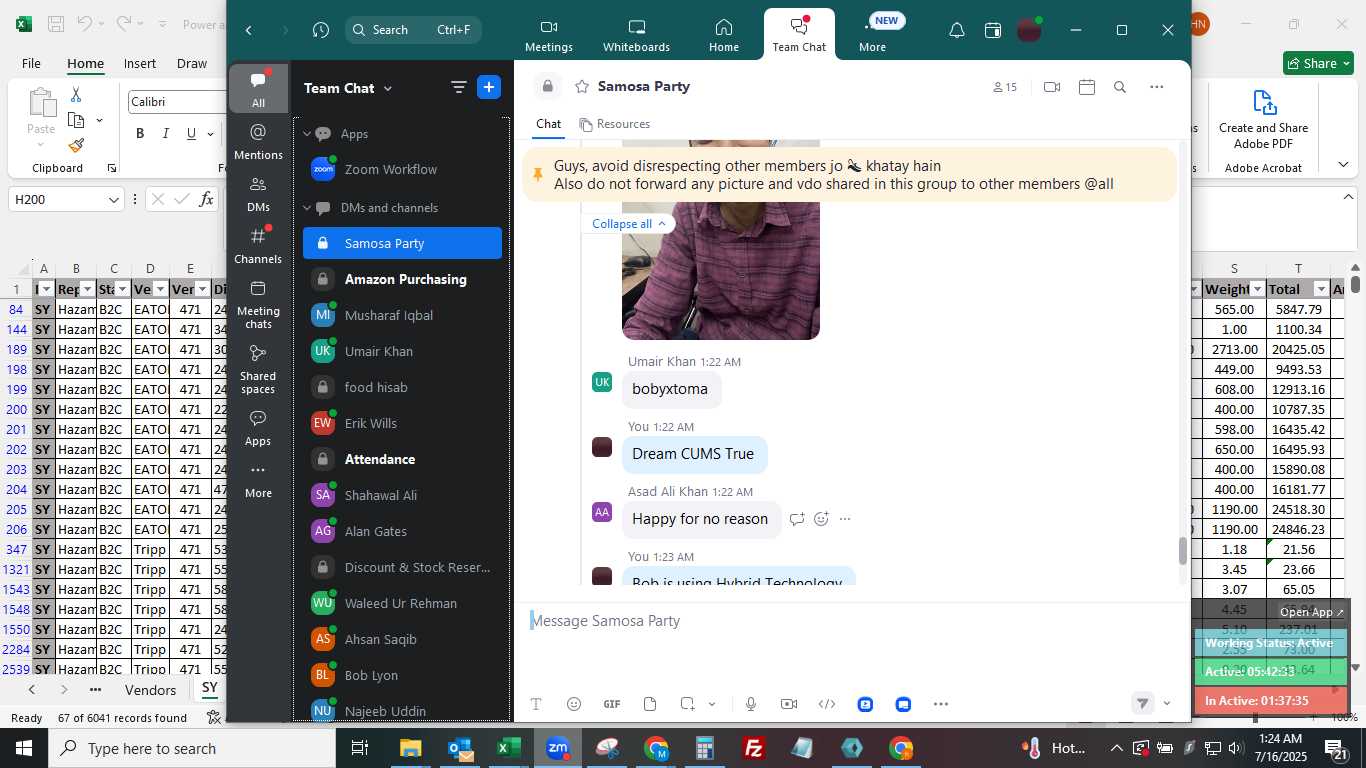Open Shared spaces in sidebar
Screen dimensions: 1366x768
(258, 369)
